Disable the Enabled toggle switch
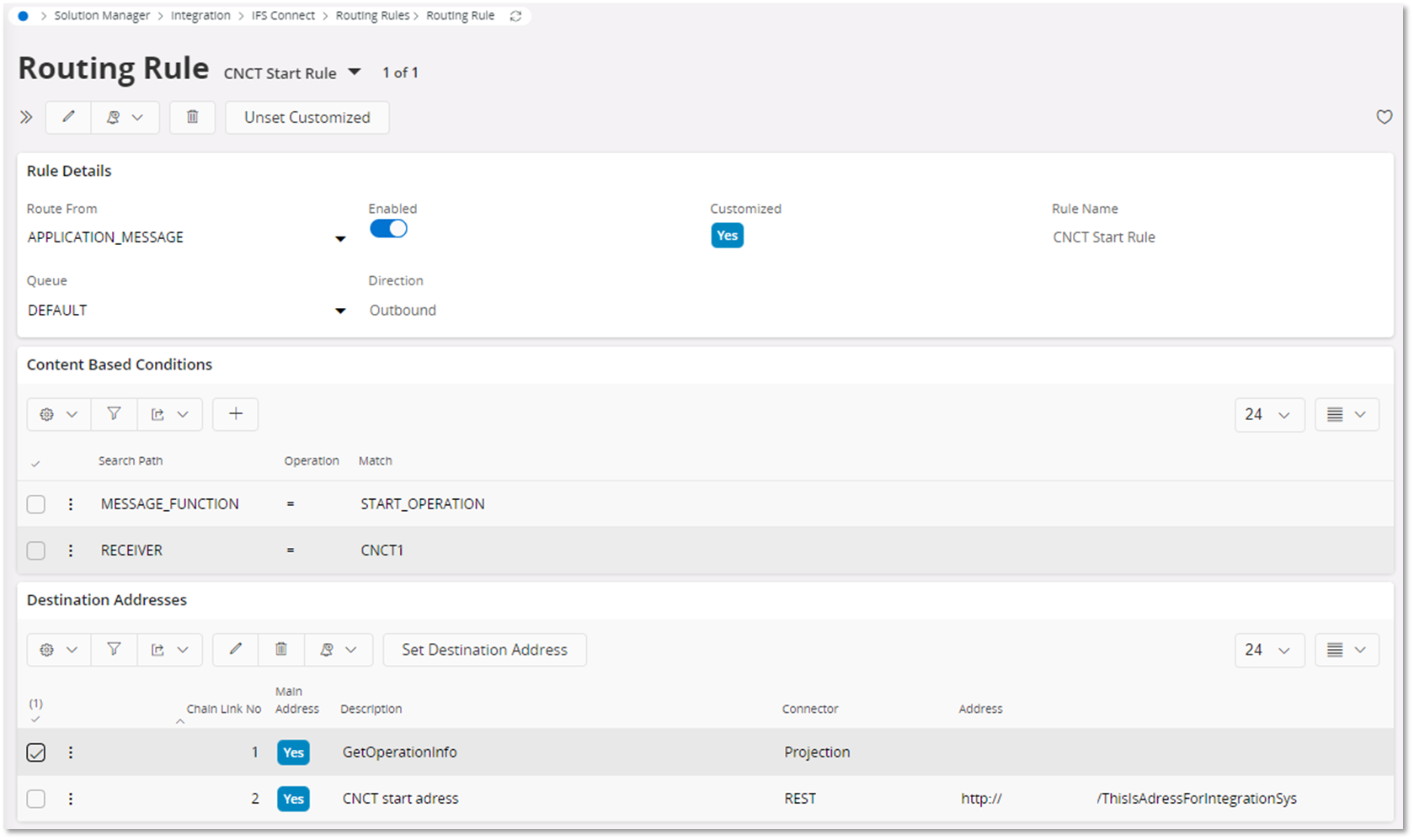Image resolution: width=1414 pixels, height=840 pixels. [388, 228]
